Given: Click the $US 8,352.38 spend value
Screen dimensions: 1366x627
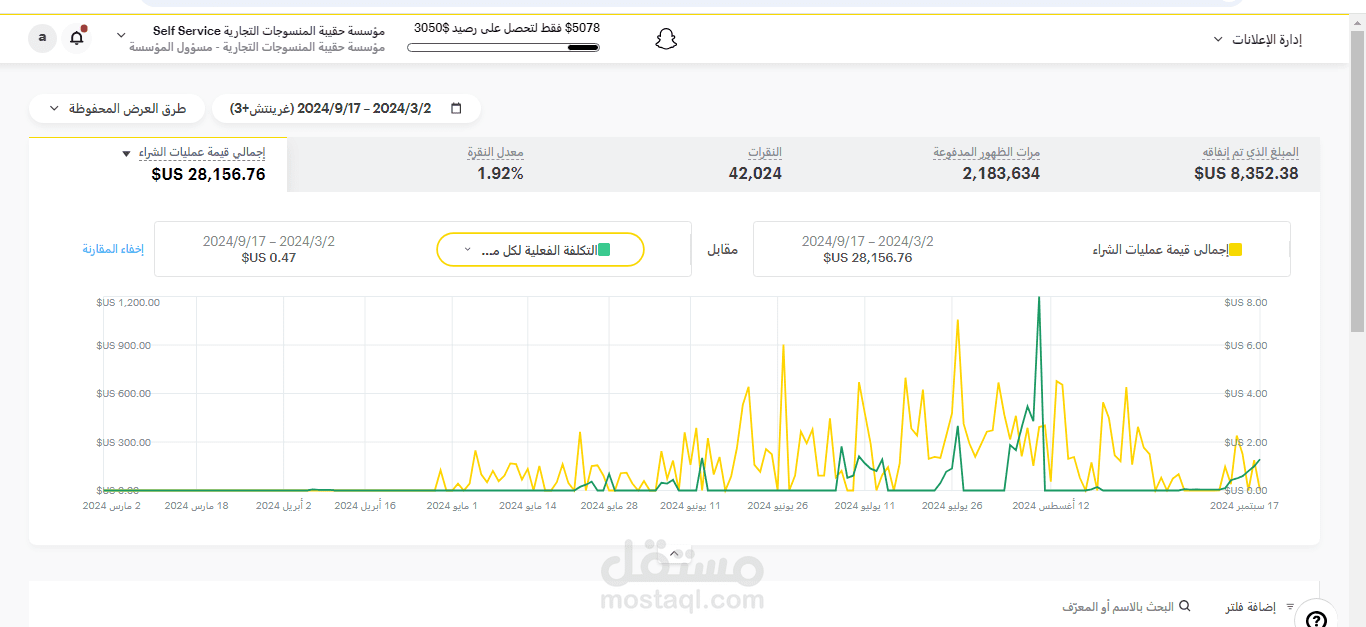Looking at the screenshot, I should [1246, 173].
